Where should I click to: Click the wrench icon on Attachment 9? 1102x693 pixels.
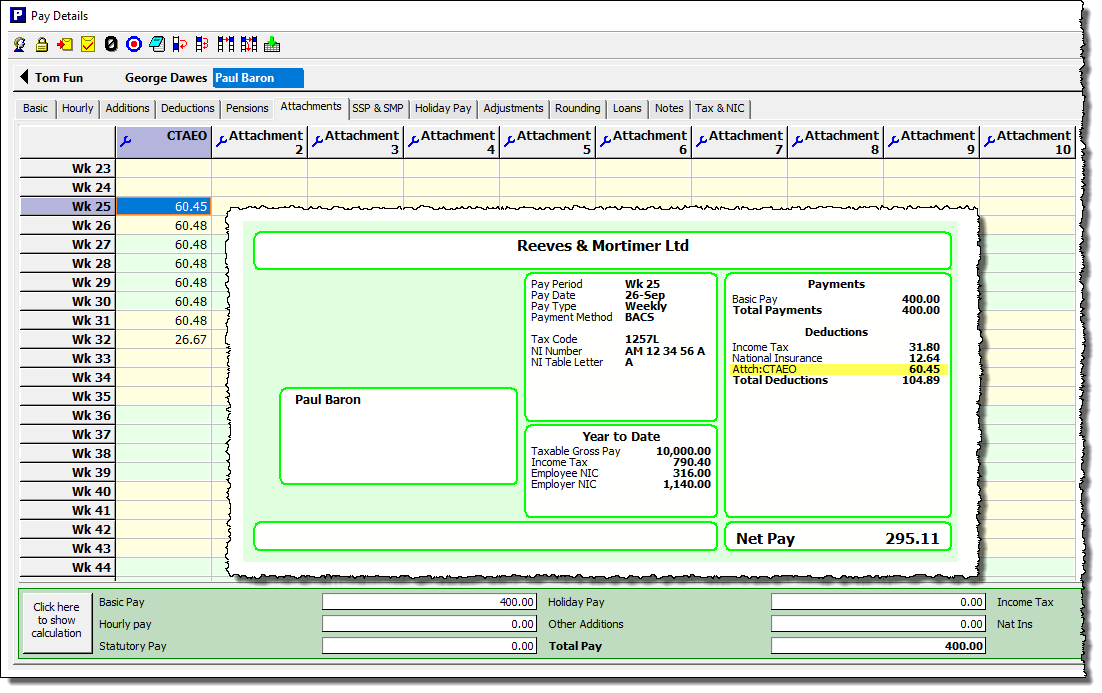click(894, 141)
